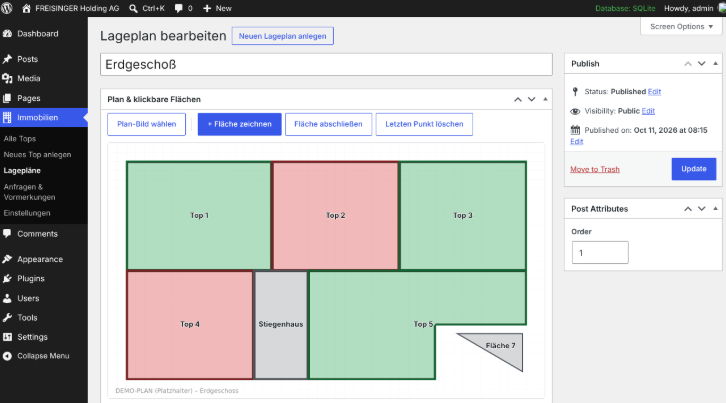This screenshot has height=403, width=726.
Task: Click the WordPress logo icon
Action: click(7, 8)
